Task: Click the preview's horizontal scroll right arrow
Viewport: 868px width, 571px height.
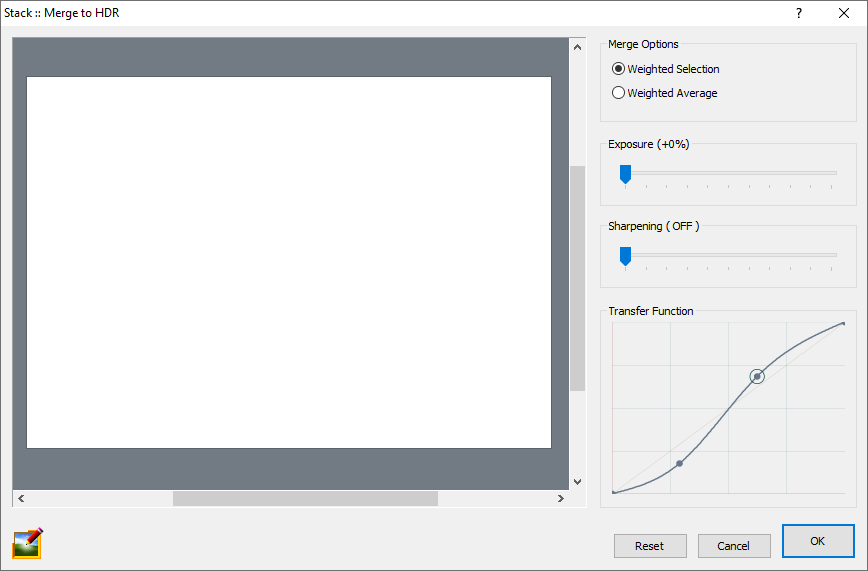Action: 560,498
